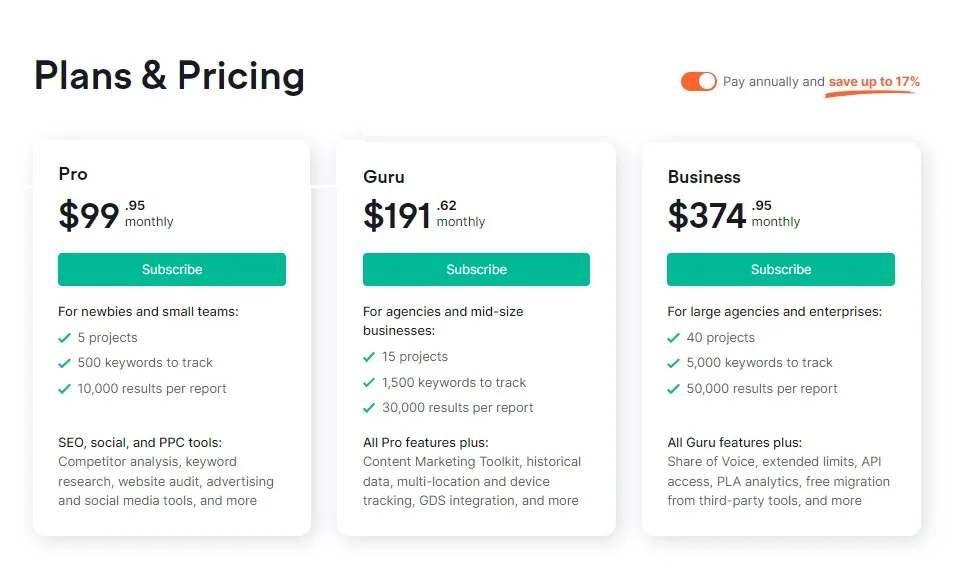Click checkmark beside 500 keywords to track
Screen dimensions: 958x588
pyautogui.click(x=64, y=364)
